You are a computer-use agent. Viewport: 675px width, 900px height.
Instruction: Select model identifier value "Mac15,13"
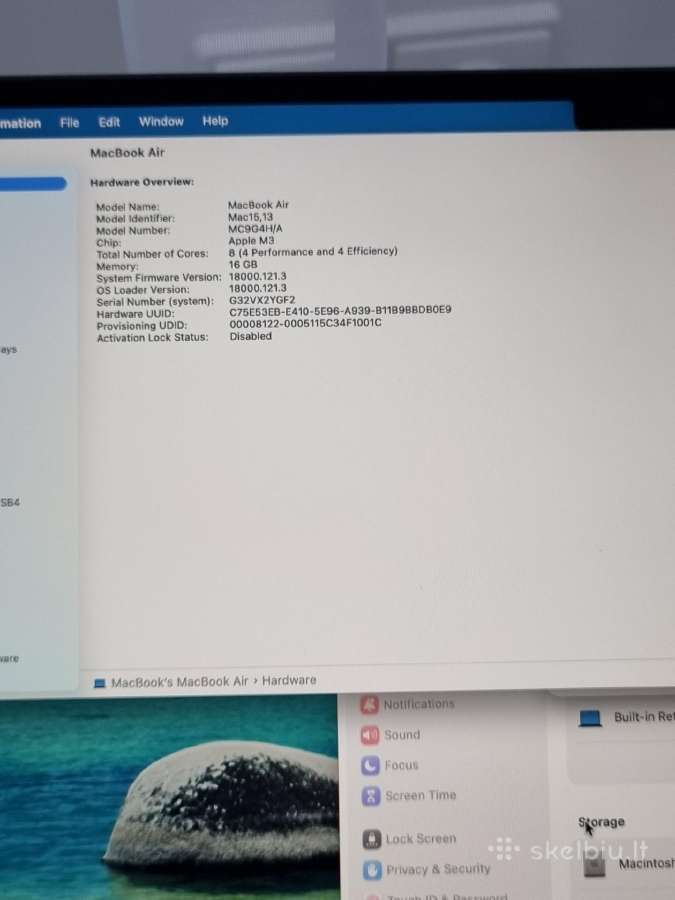pyautogui.click(x=250, y=217)
